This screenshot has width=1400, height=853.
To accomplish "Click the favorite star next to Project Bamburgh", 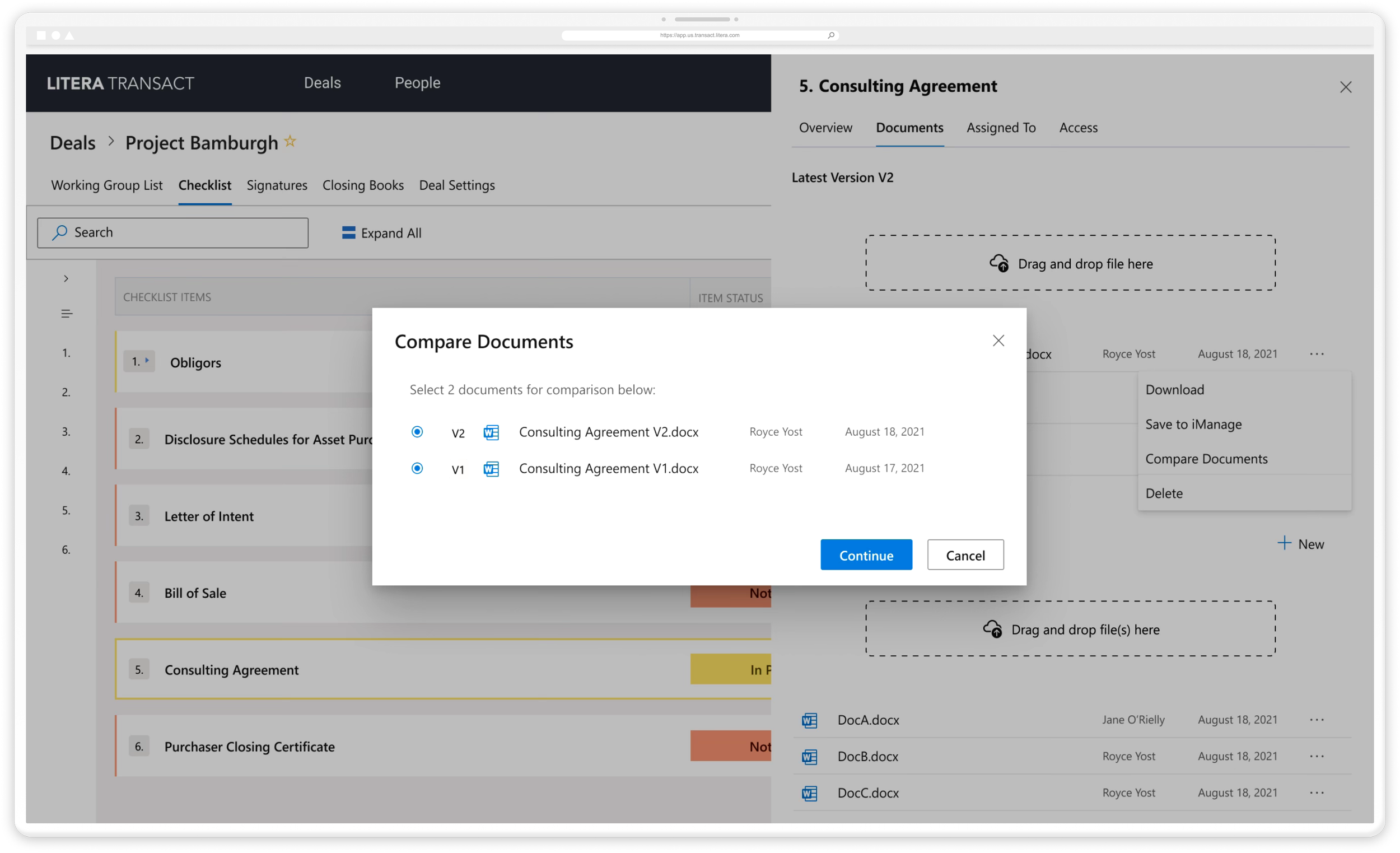I will [290, 141].
